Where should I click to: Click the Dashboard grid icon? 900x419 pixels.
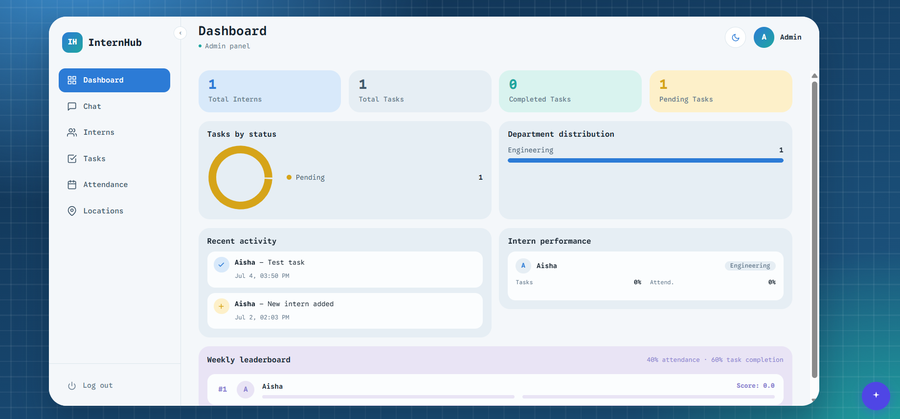pyautogui.click(x=72, y=80)
